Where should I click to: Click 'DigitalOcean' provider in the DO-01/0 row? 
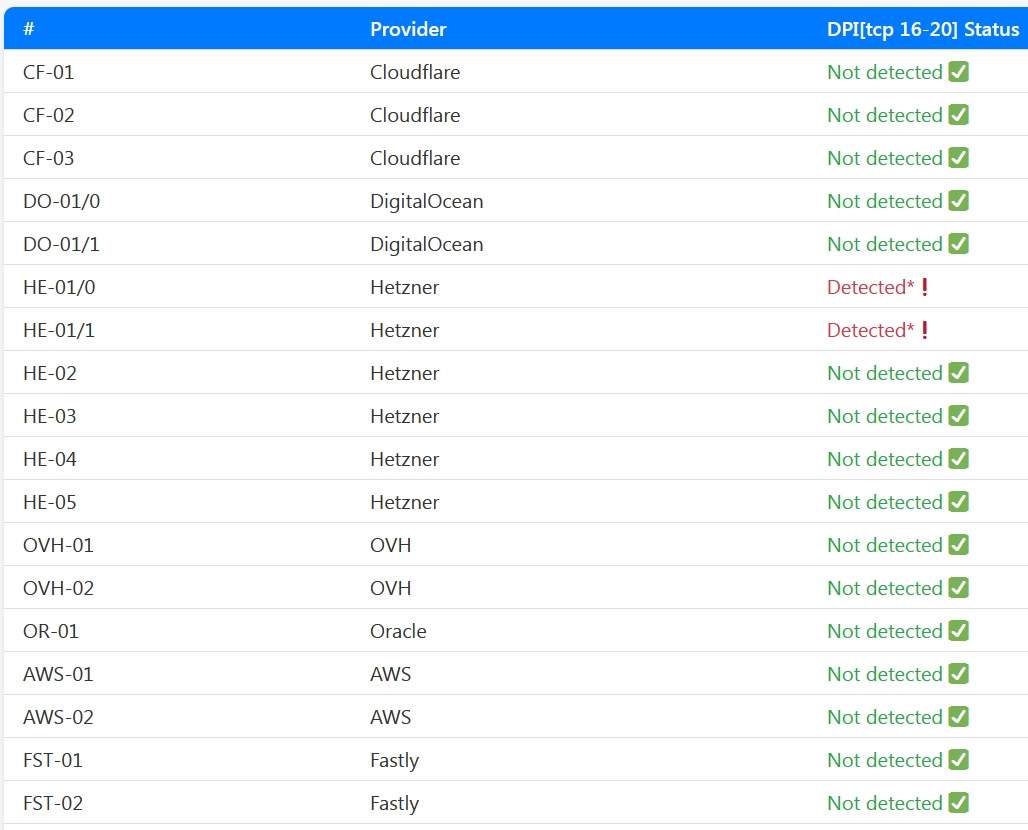tap(427, 201)
